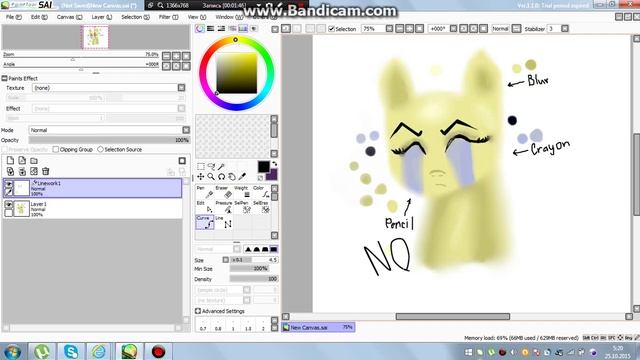Select the Eraser tool
The image size is (640, 360).
pos(223,192)
